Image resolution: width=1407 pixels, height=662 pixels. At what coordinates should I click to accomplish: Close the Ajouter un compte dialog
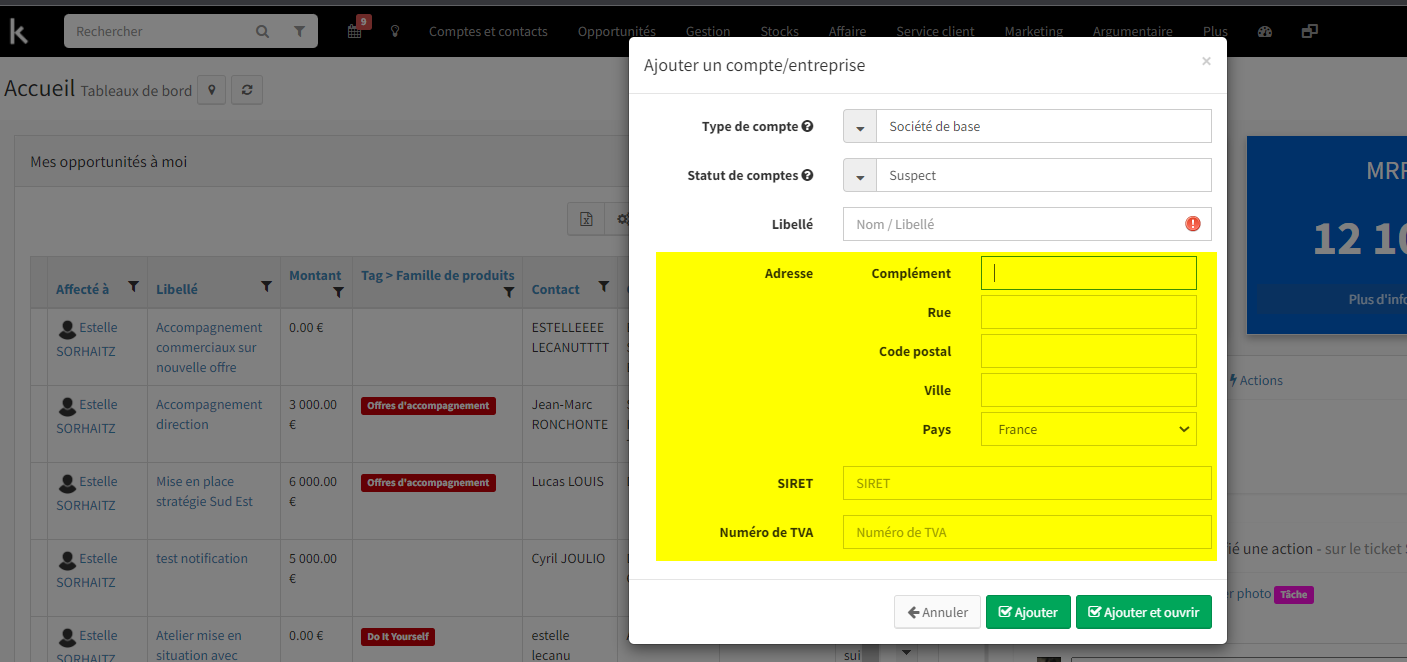[x=1206, y=61]
